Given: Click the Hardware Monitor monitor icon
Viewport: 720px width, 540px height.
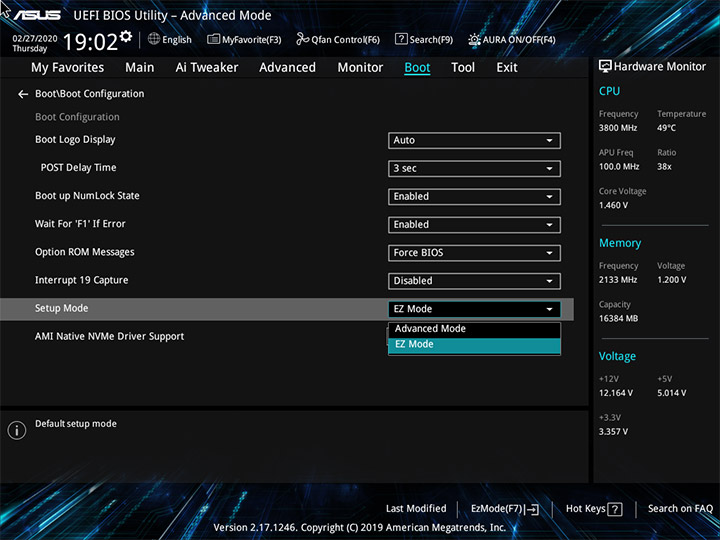Looking at the screenshot, I should 605,67.
